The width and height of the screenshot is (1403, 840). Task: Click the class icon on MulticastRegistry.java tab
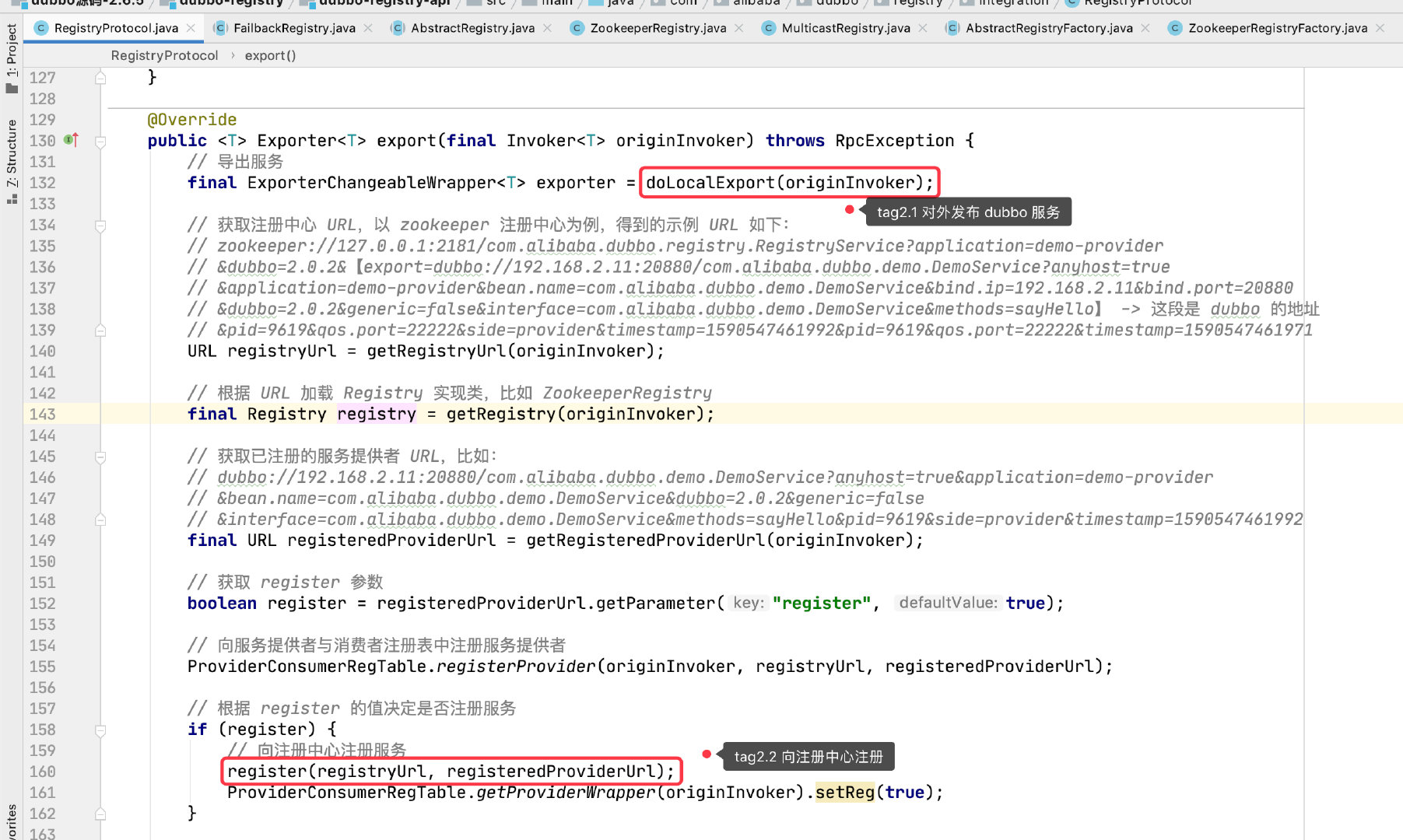pos(768,28)
